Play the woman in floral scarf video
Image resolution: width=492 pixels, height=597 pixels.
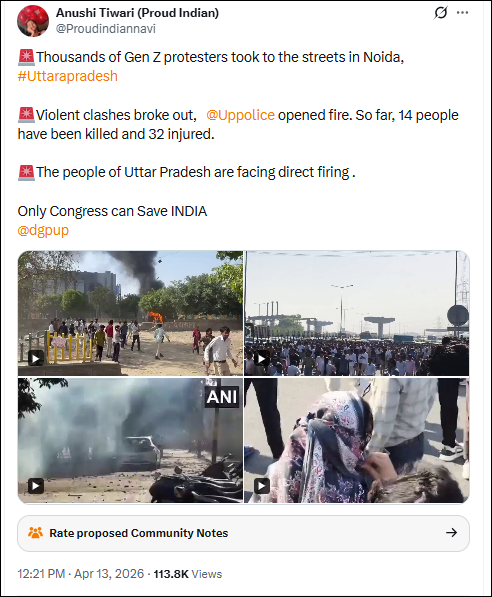pyautogui.click(x=262, y=486)
